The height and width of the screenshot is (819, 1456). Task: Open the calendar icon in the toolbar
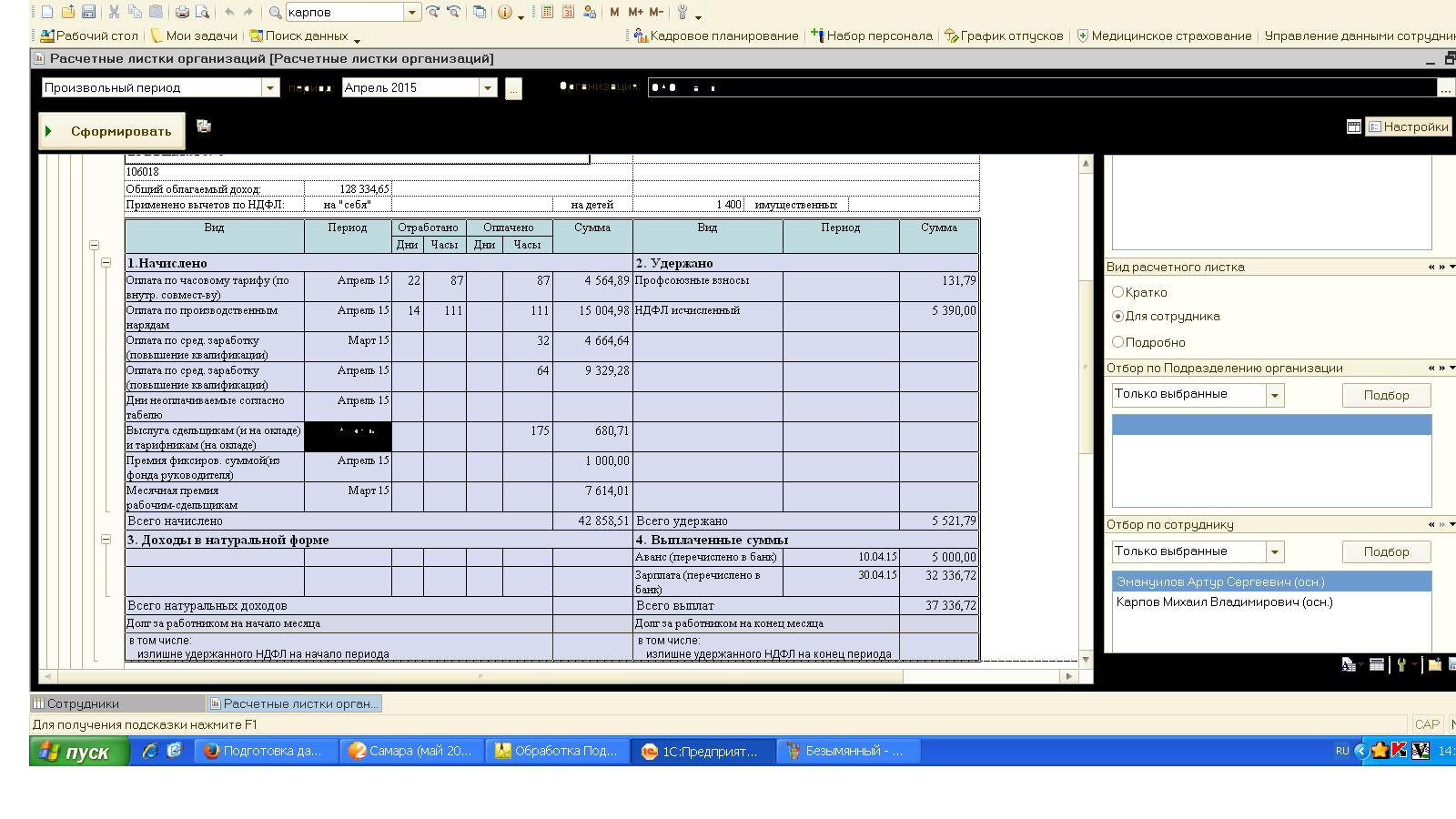(568, 12)
